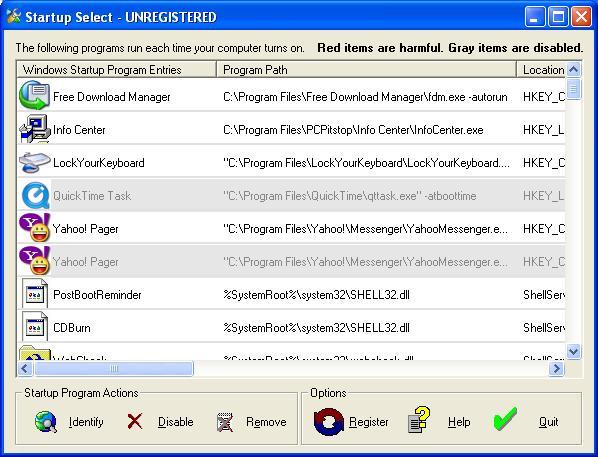Minimize the Startup Select window
598x457 pixels.
click(x=534, y=17)
